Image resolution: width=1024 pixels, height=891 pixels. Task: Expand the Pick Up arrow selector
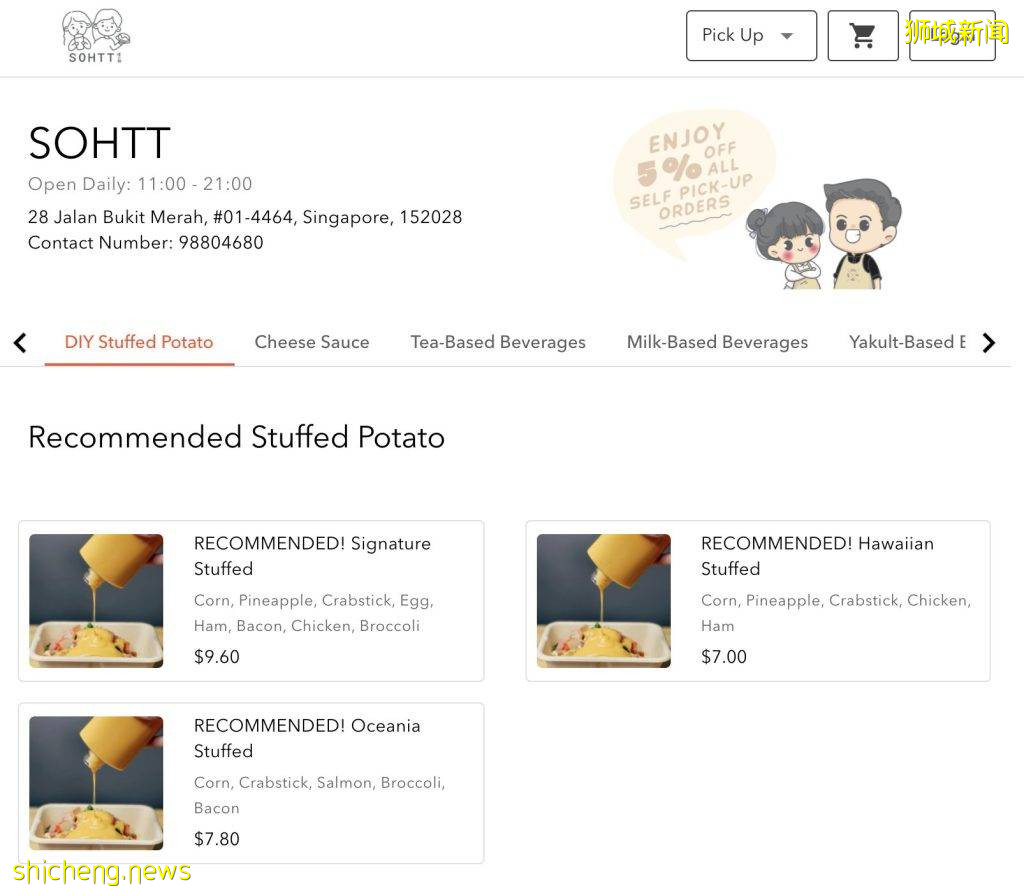[785, 35]
